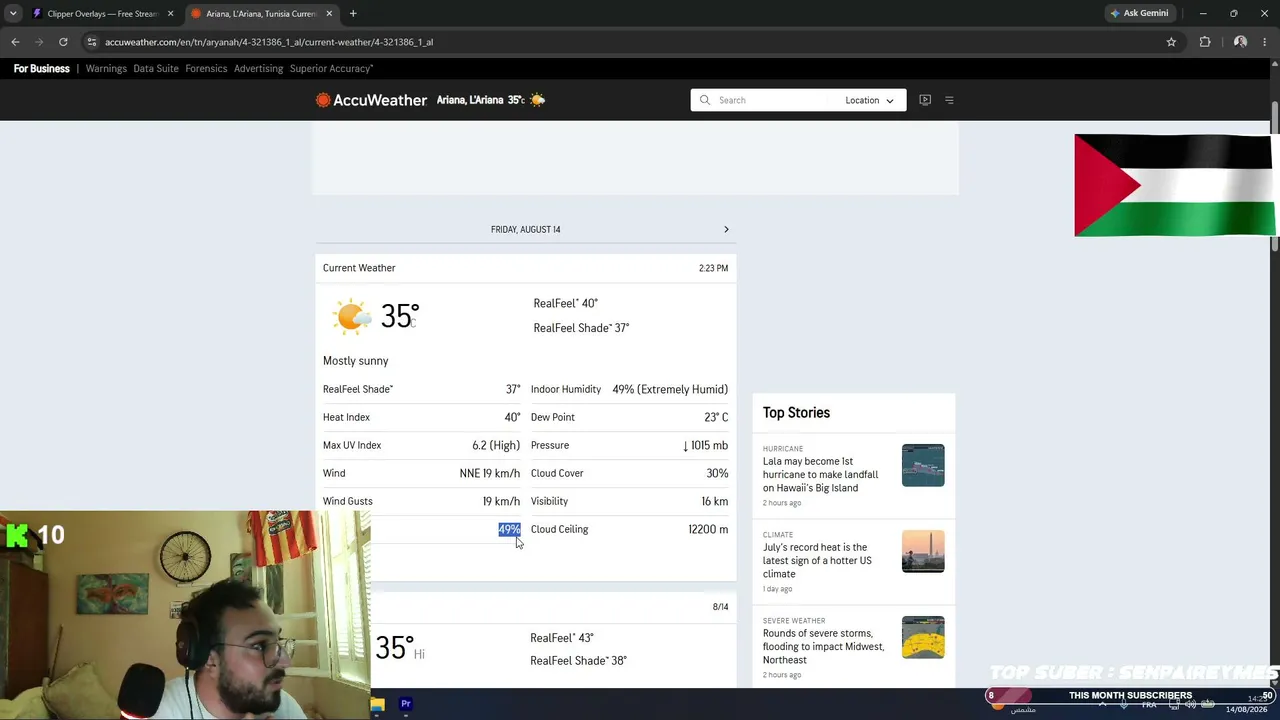
Task: Go back to the previous page
Action: pos(15,42)
